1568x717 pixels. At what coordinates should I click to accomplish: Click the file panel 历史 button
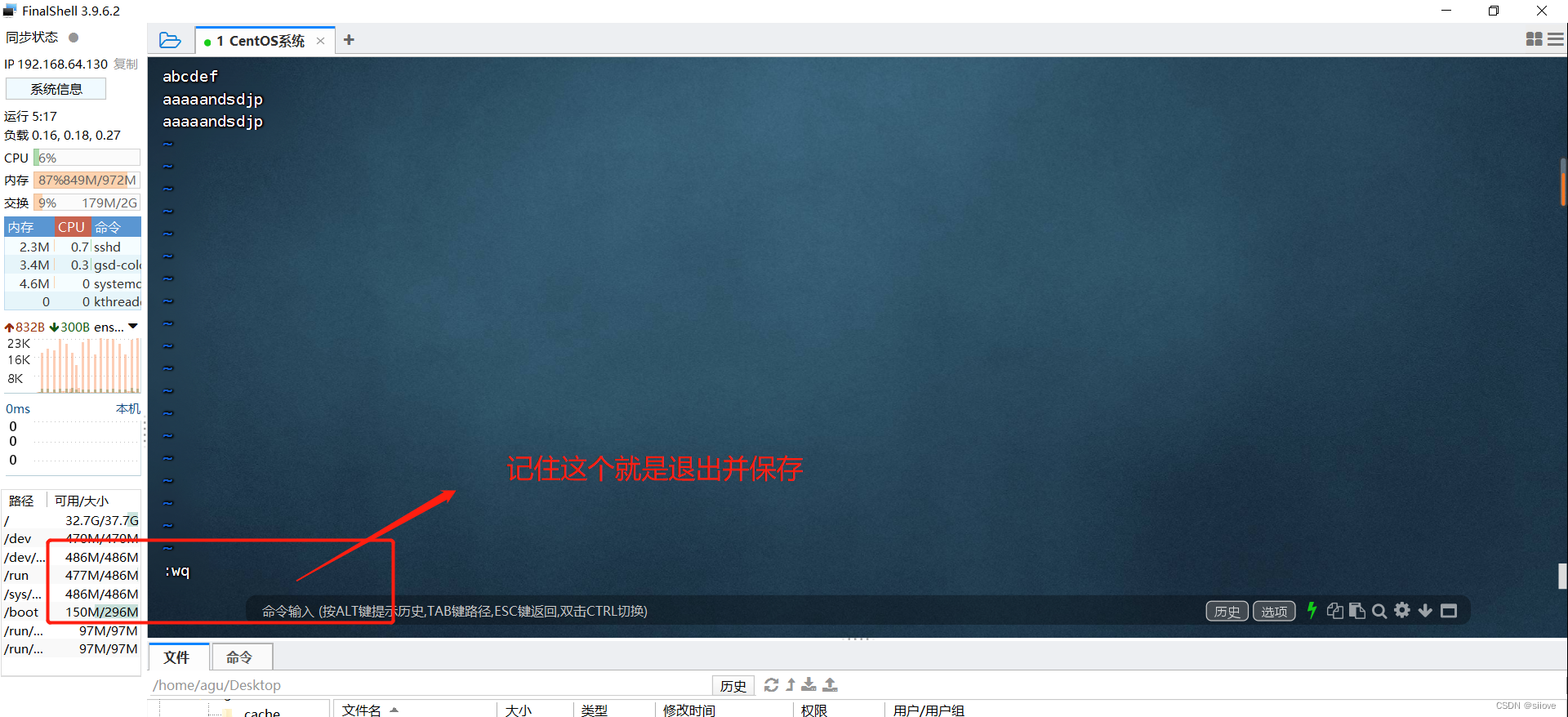point(733,686)
